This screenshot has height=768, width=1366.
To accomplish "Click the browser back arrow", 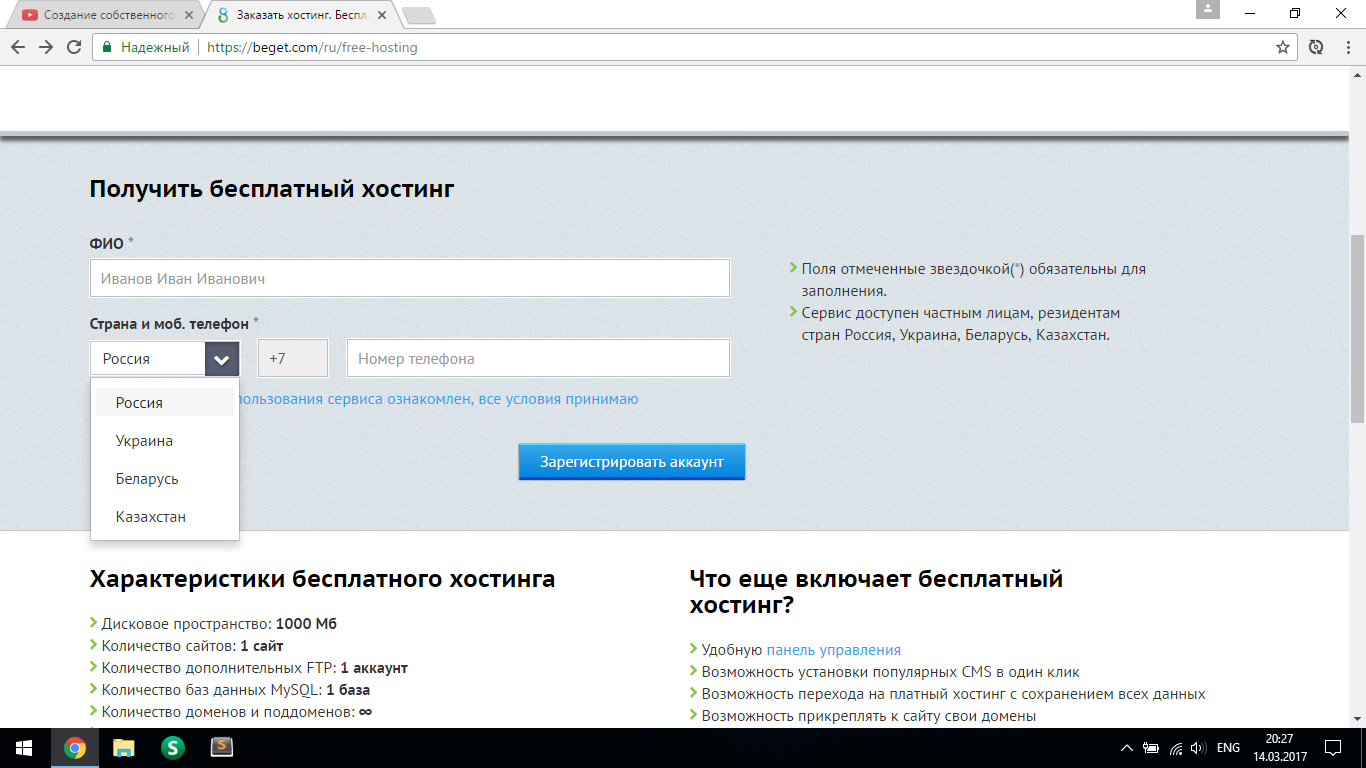I will tap(18, 47).
